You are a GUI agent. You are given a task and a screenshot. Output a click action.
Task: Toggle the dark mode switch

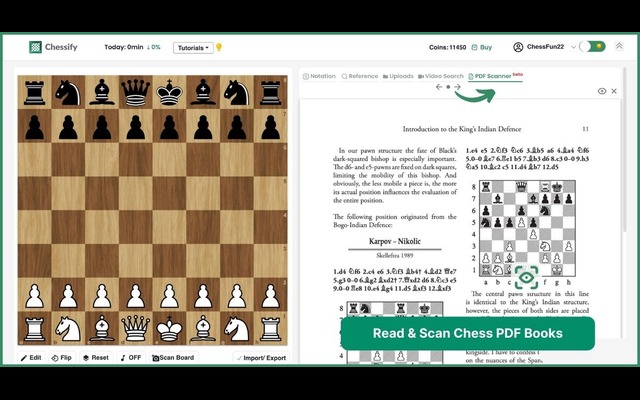[x=592, y=47]
